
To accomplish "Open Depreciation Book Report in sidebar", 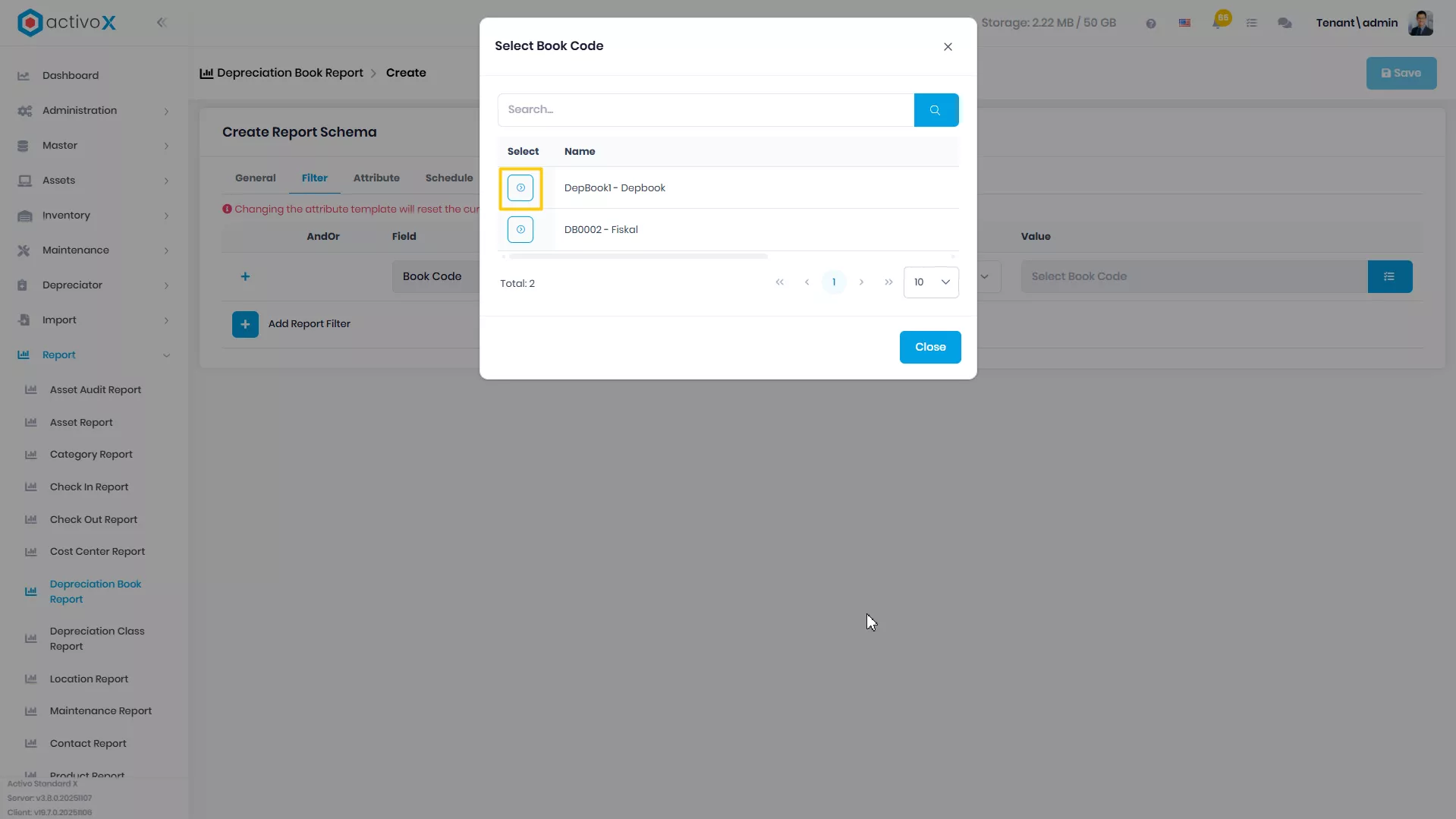I will 96,591.
